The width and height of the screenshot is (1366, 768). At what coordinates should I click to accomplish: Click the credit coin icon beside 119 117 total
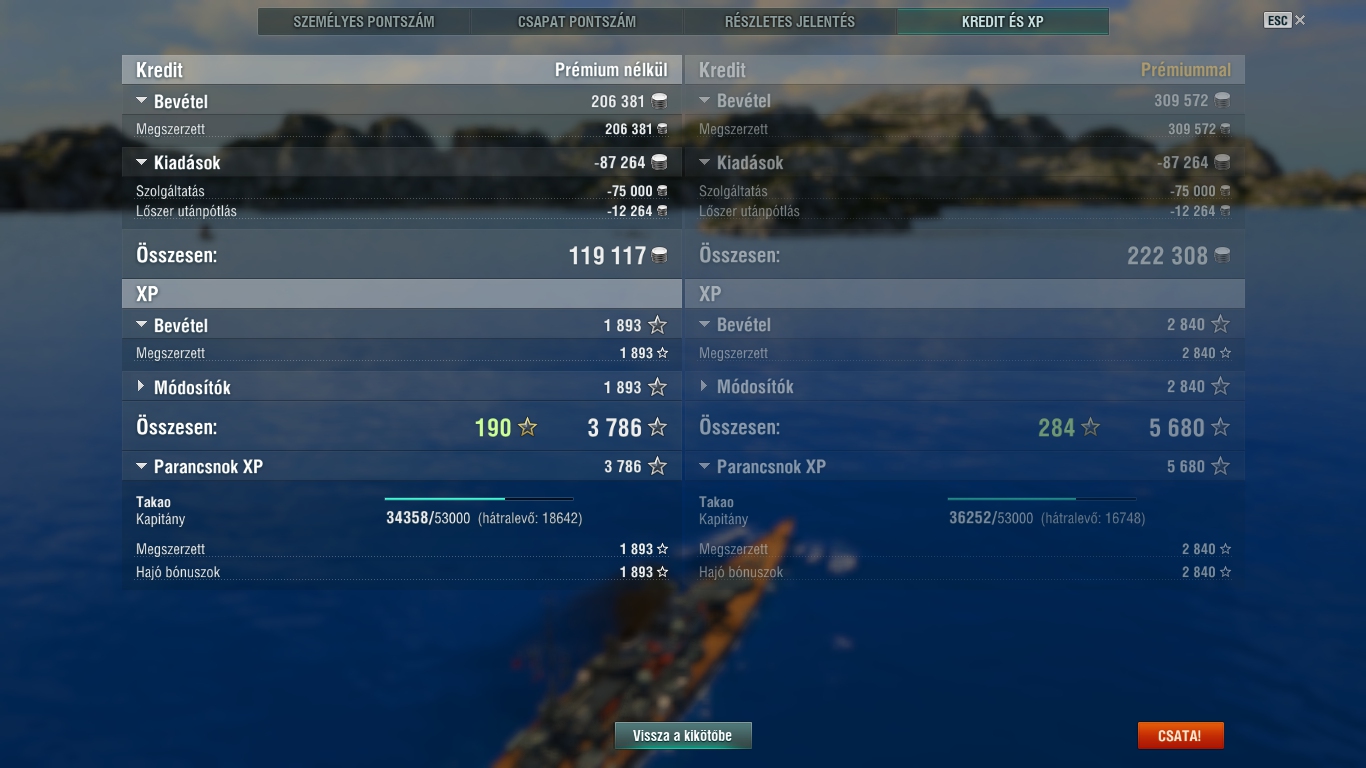point(659,256)
